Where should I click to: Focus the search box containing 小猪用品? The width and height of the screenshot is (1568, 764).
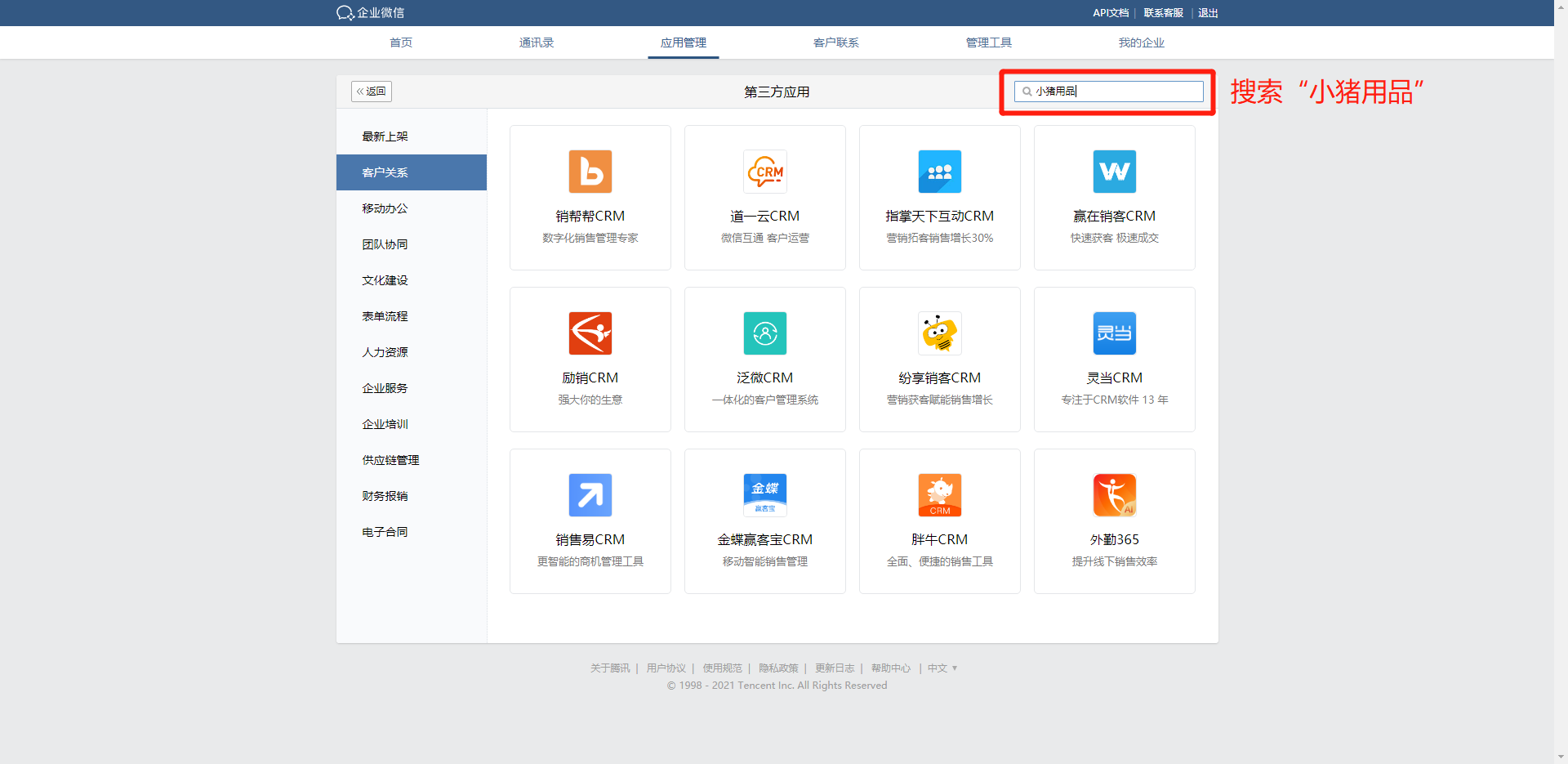click(x=1109, y=92)
